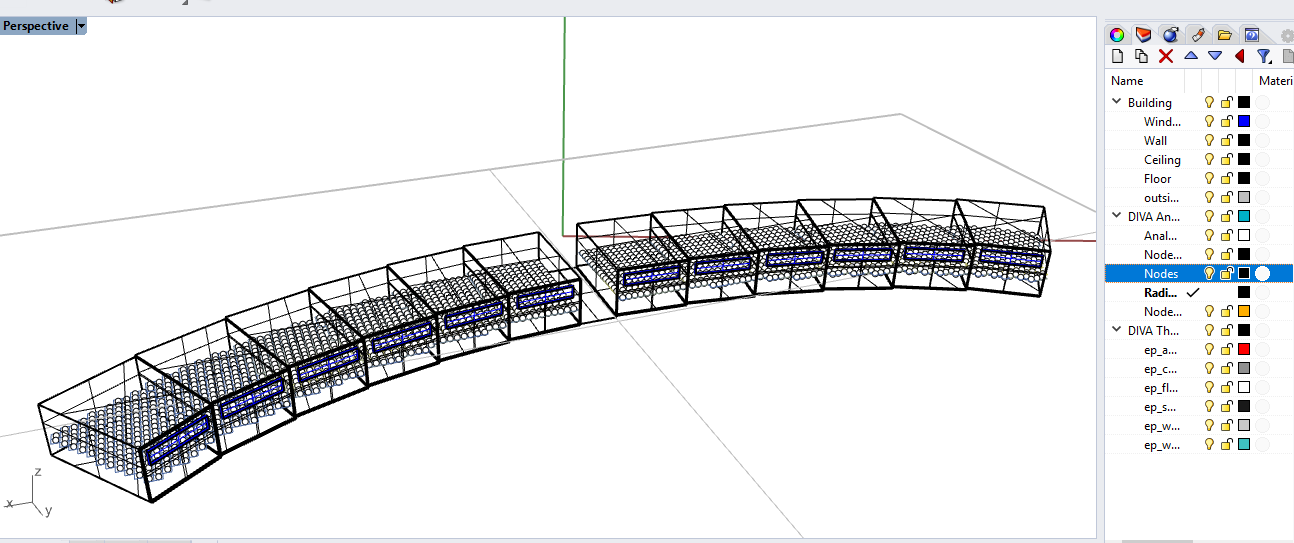1294x543 pixels.
Task: Click the lock icon of Building layer
Action: [x=1226, y=102]
